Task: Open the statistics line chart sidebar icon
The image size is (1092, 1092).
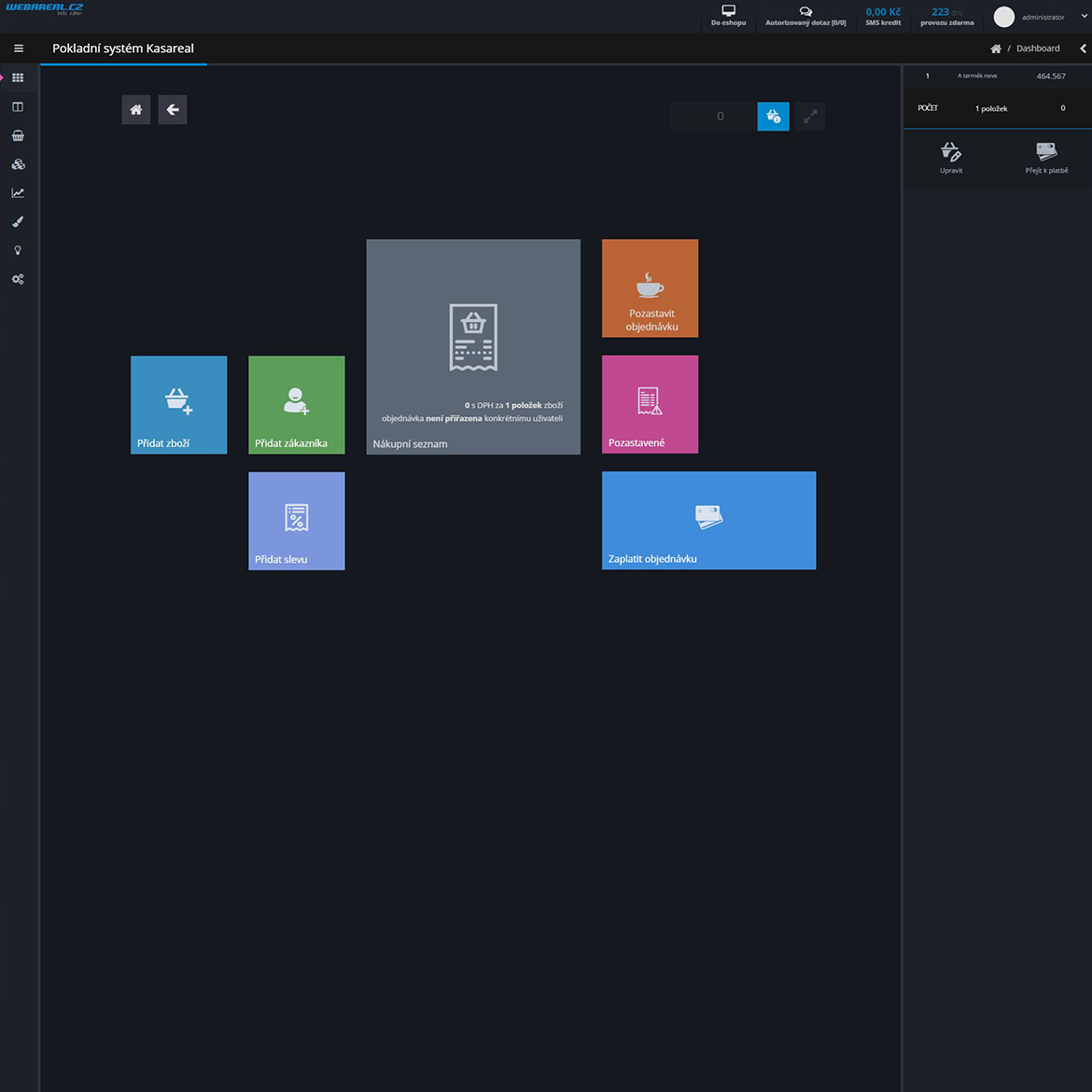Action: point(18,193)
